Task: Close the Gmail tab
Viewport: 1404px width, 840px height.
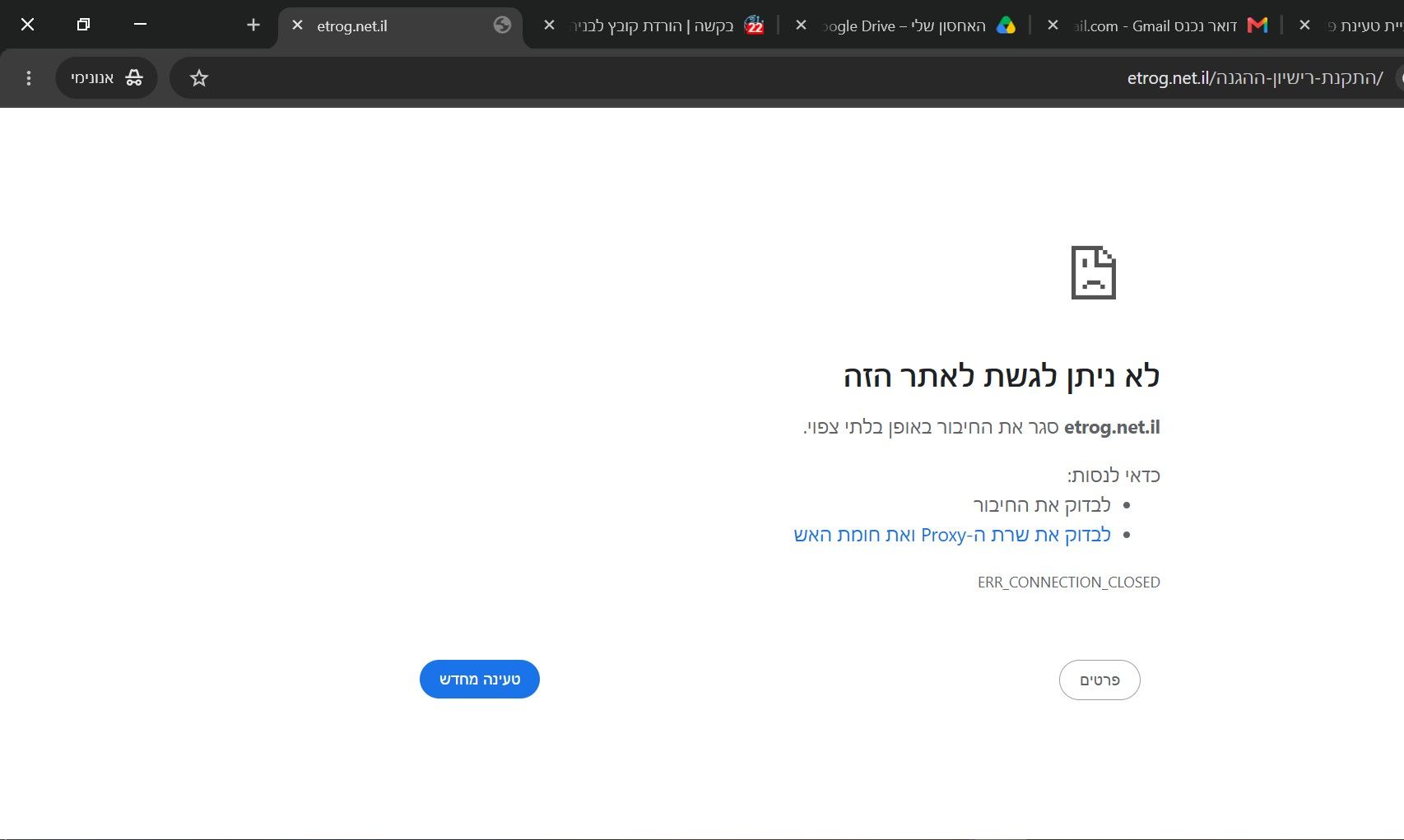Action: click(x=1053, y=26)
